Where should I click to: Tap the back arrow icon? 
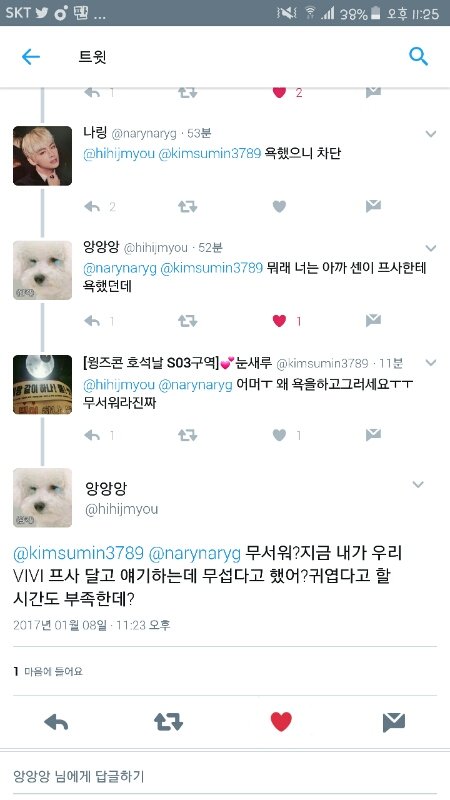(31, 57)
